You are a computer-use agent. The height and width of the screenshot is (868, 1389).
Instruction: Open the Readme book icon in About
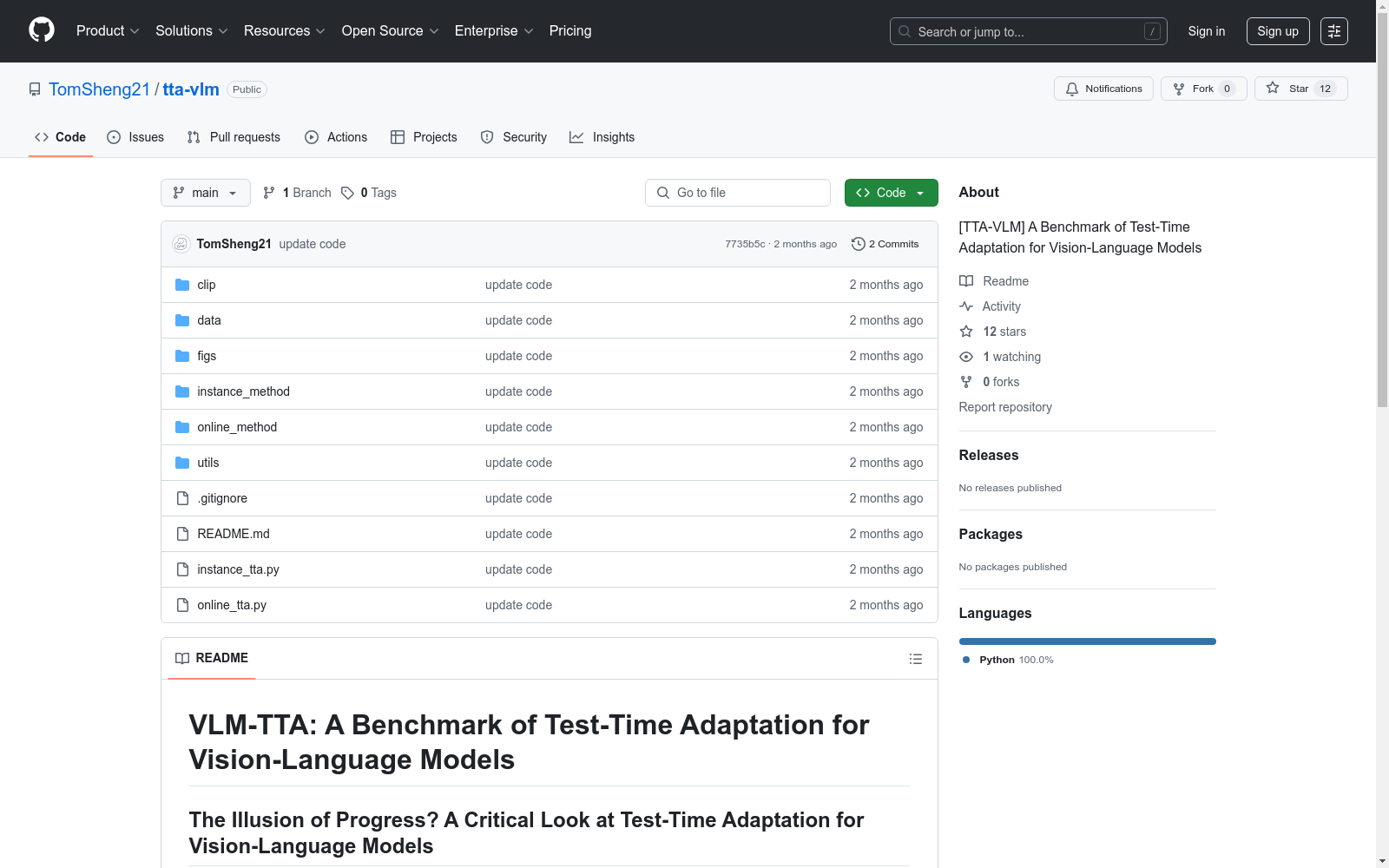[966, 281]
